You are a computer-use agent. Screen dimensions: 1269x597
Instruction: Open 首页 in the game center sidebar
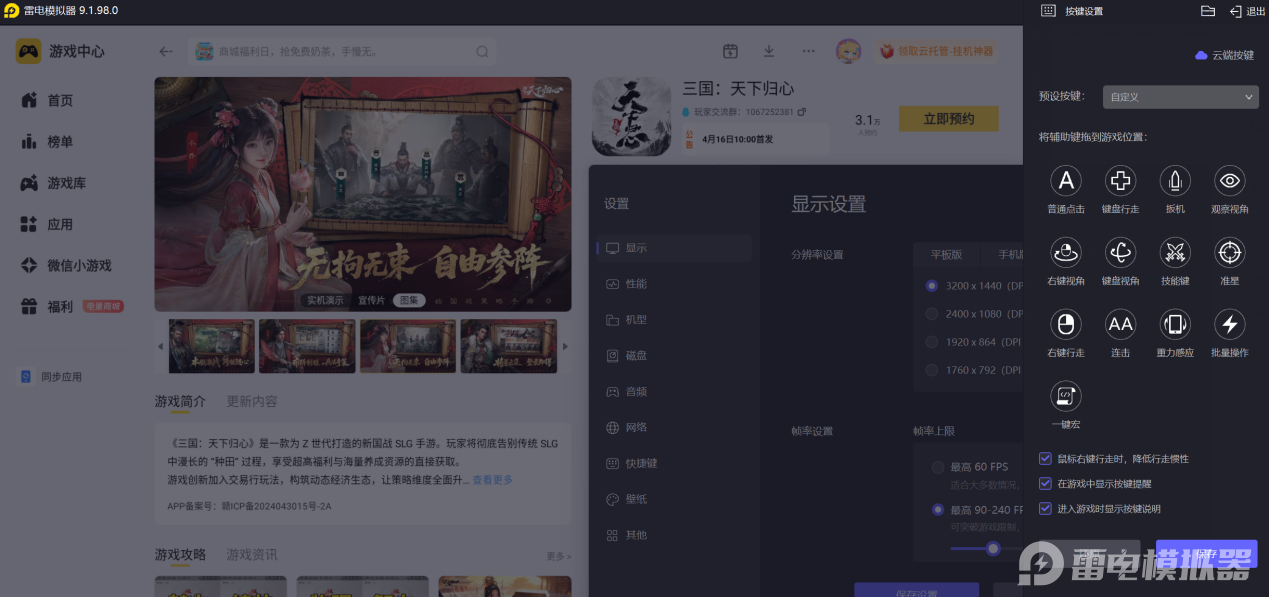[60, 100]
